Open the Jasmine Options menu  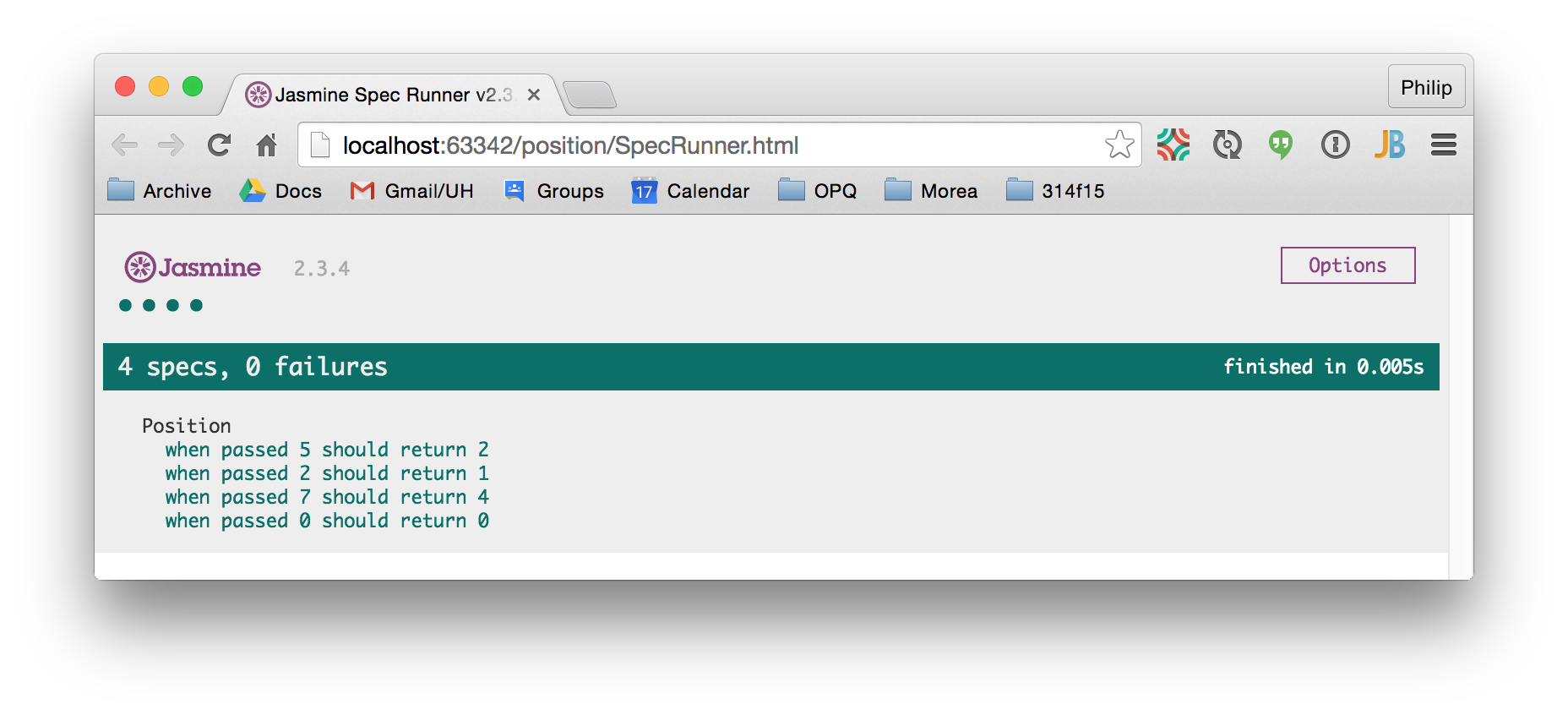[x=1347, y=265]
